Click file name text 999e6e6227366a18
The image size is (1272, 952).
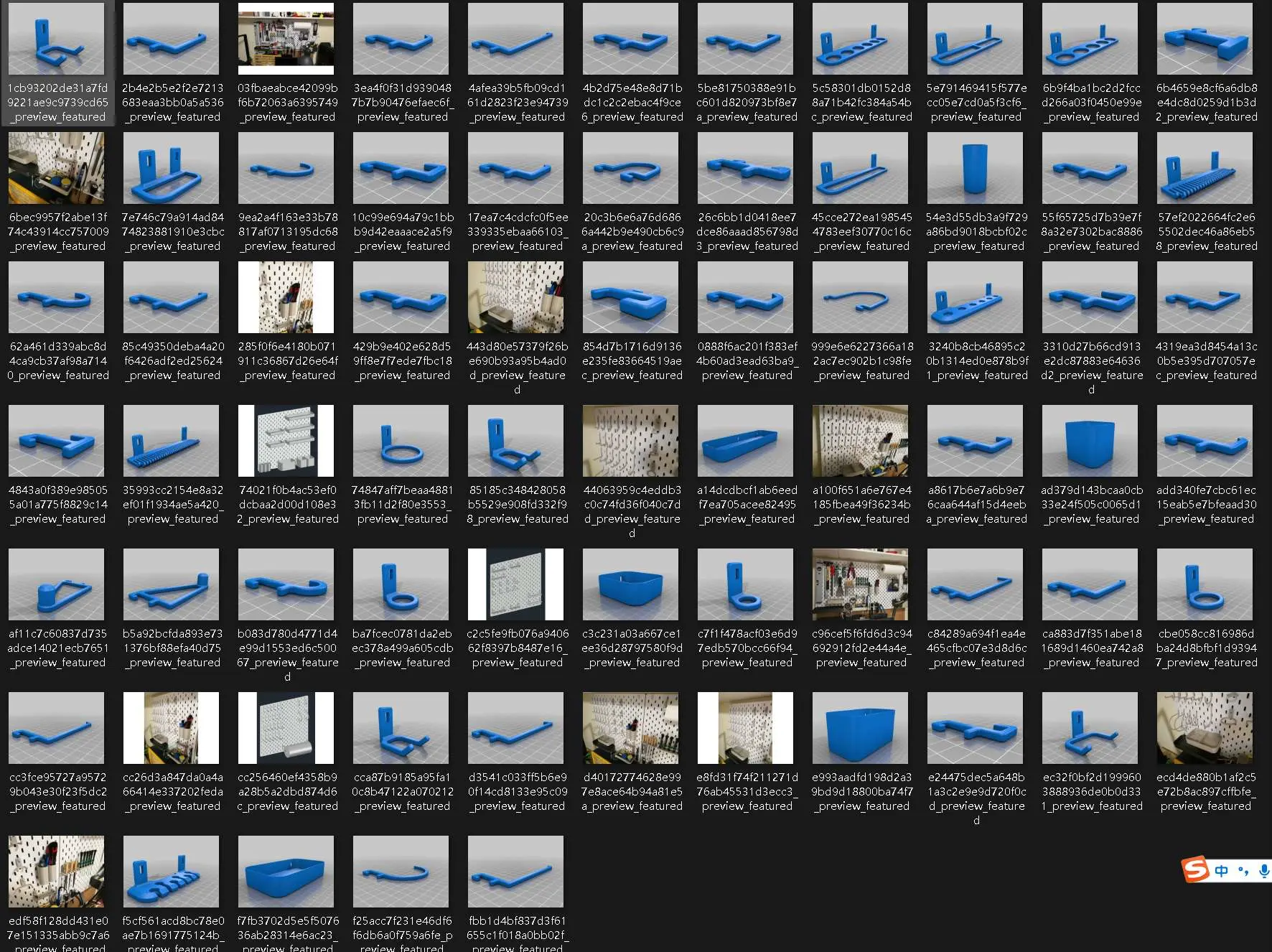click(862, 360)
